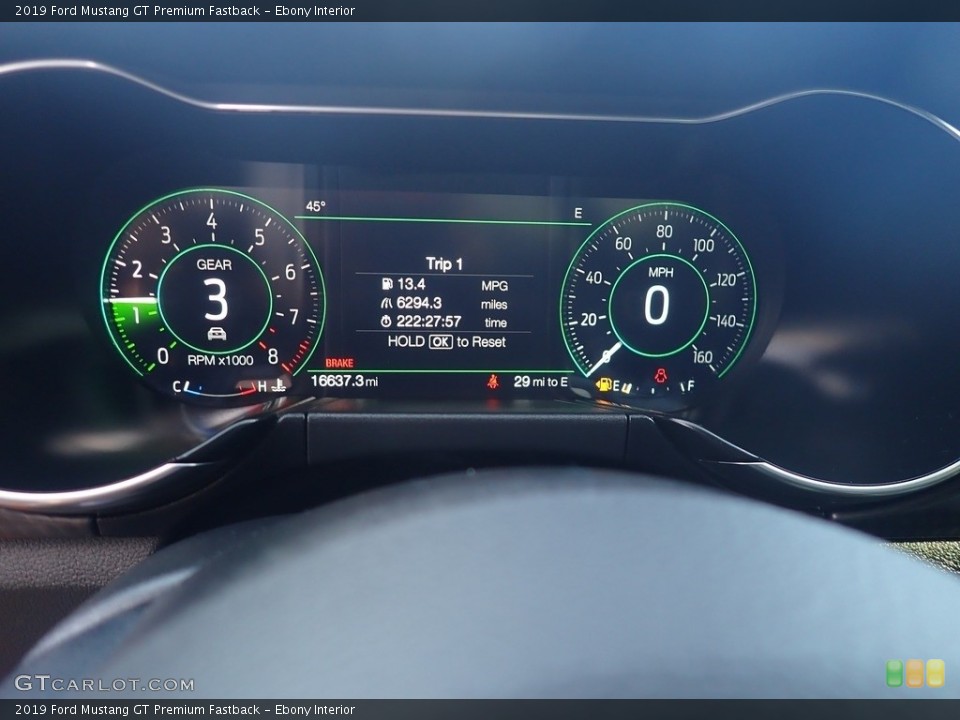The image size is (960, 720).
Task: Click the Trip 1 heading
Action: 444,264
